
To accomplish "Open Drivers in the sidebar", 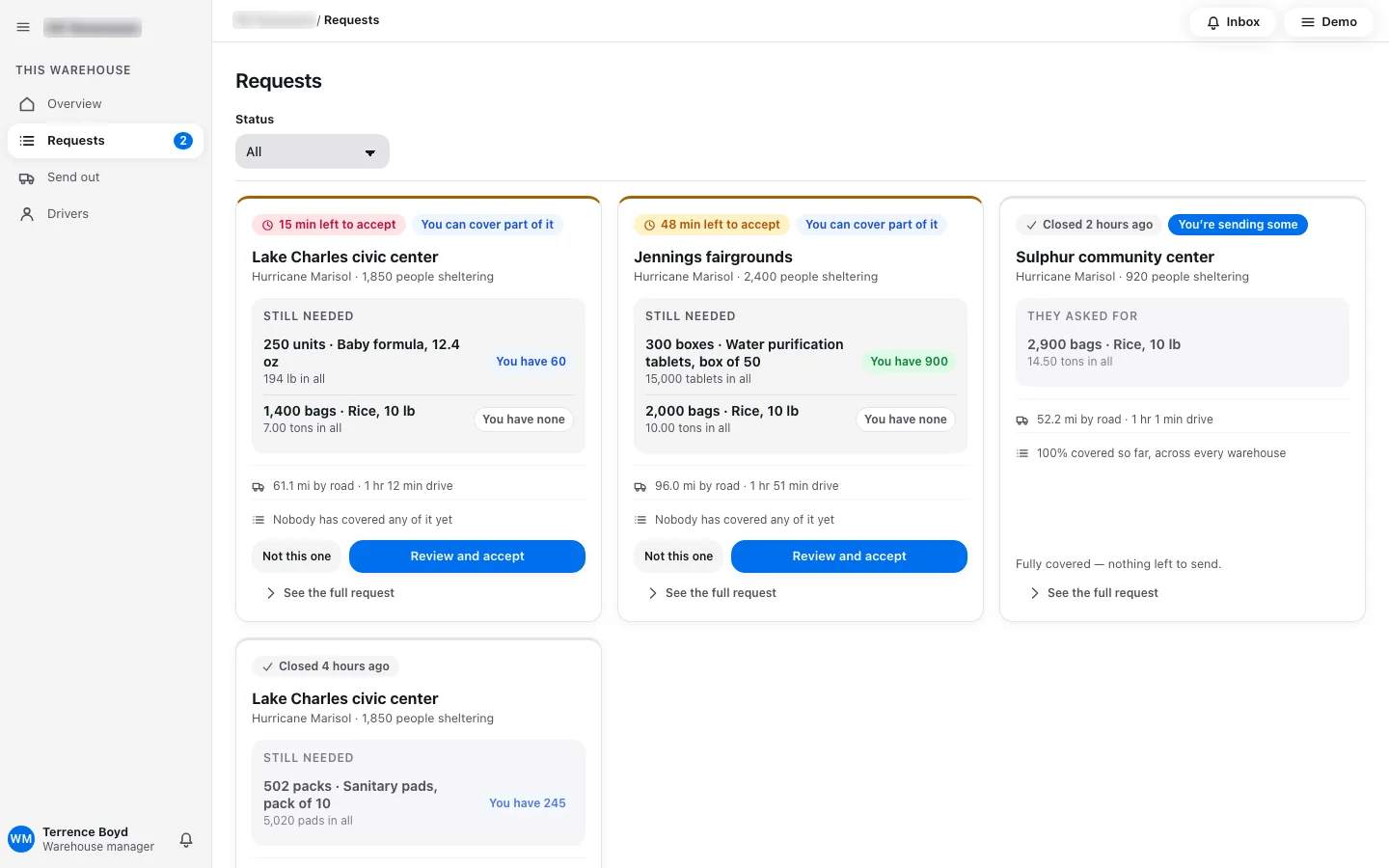I will coord(106,214).
